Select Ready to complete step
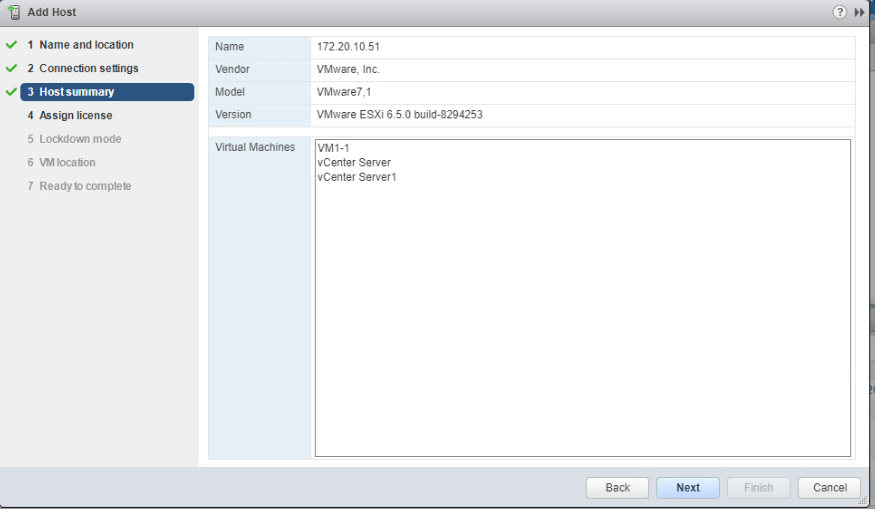Screen dimensions: 875x509 pos(85,186)
